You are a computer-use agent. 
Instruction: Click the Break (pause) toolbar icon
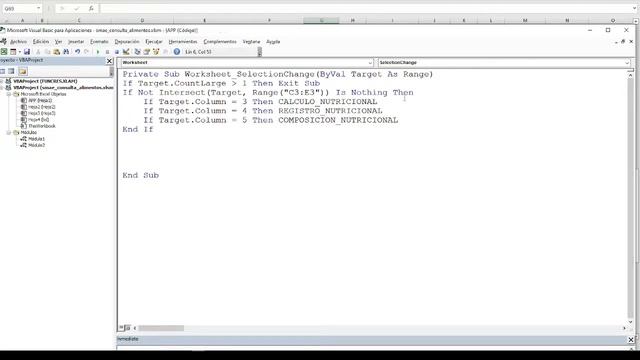coord(107,52)
